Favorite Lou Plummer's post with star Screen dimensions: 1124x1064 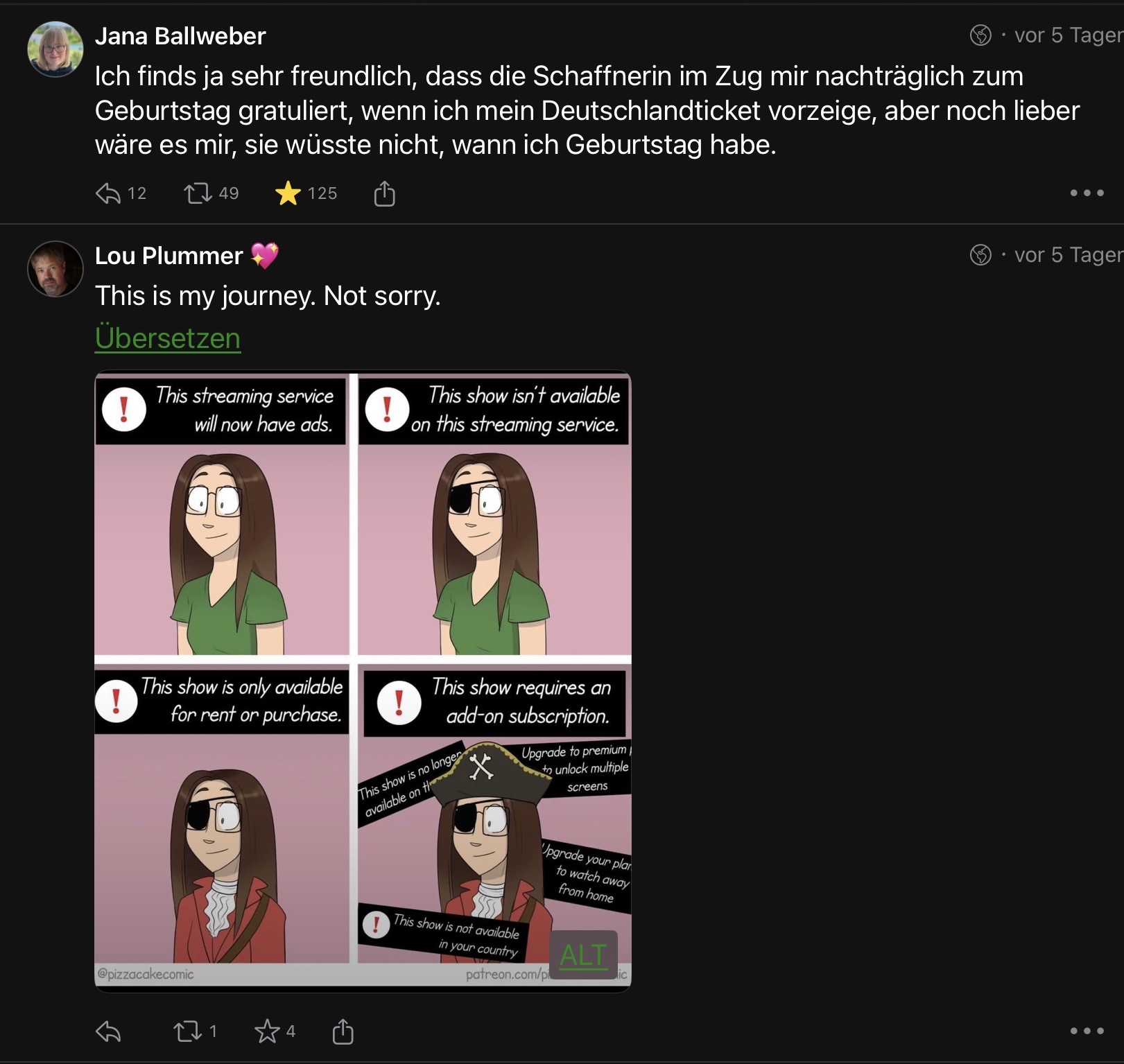267,1031
